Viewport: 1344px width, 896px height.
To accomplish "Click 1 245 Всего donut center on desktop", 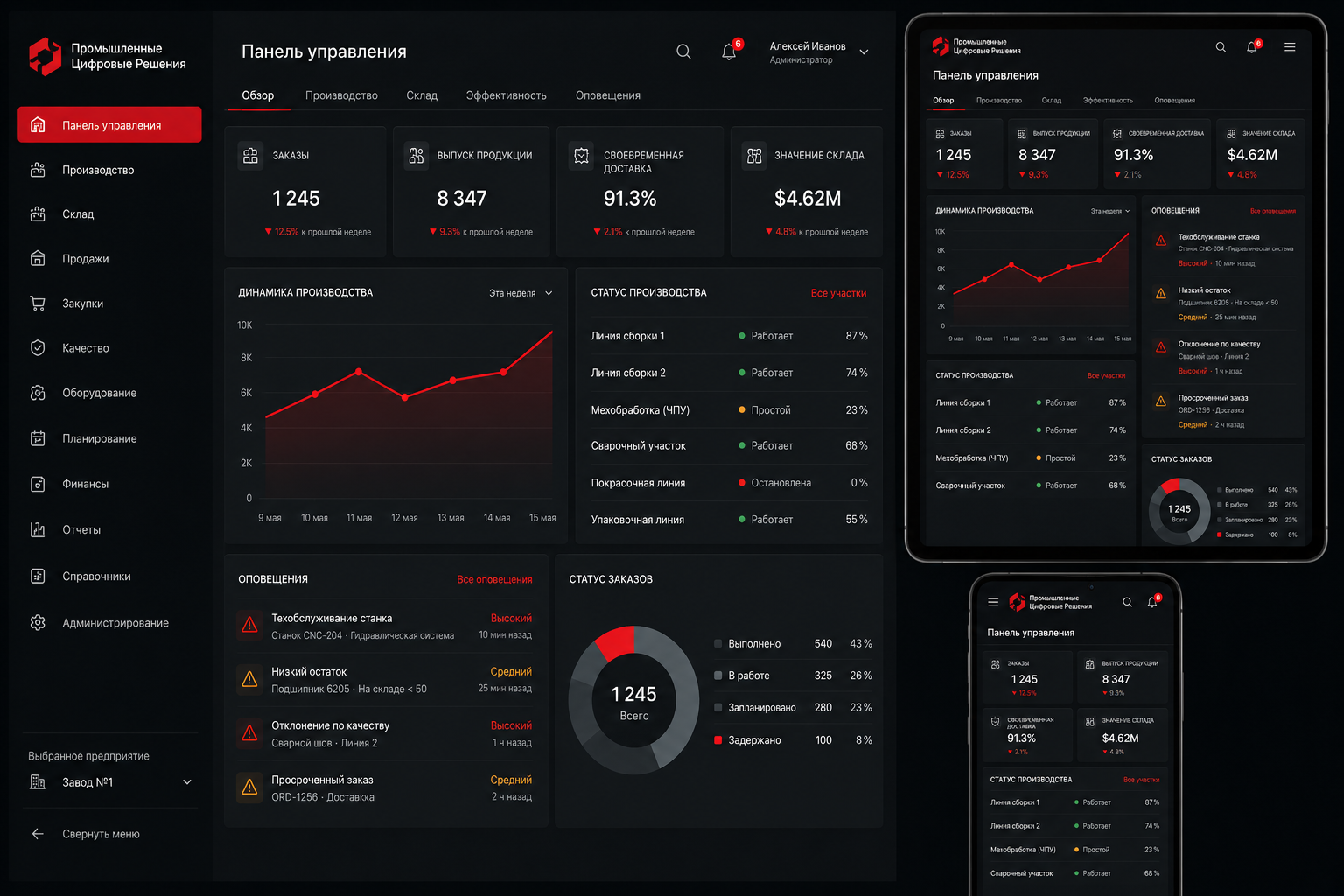I will [634, 703].
